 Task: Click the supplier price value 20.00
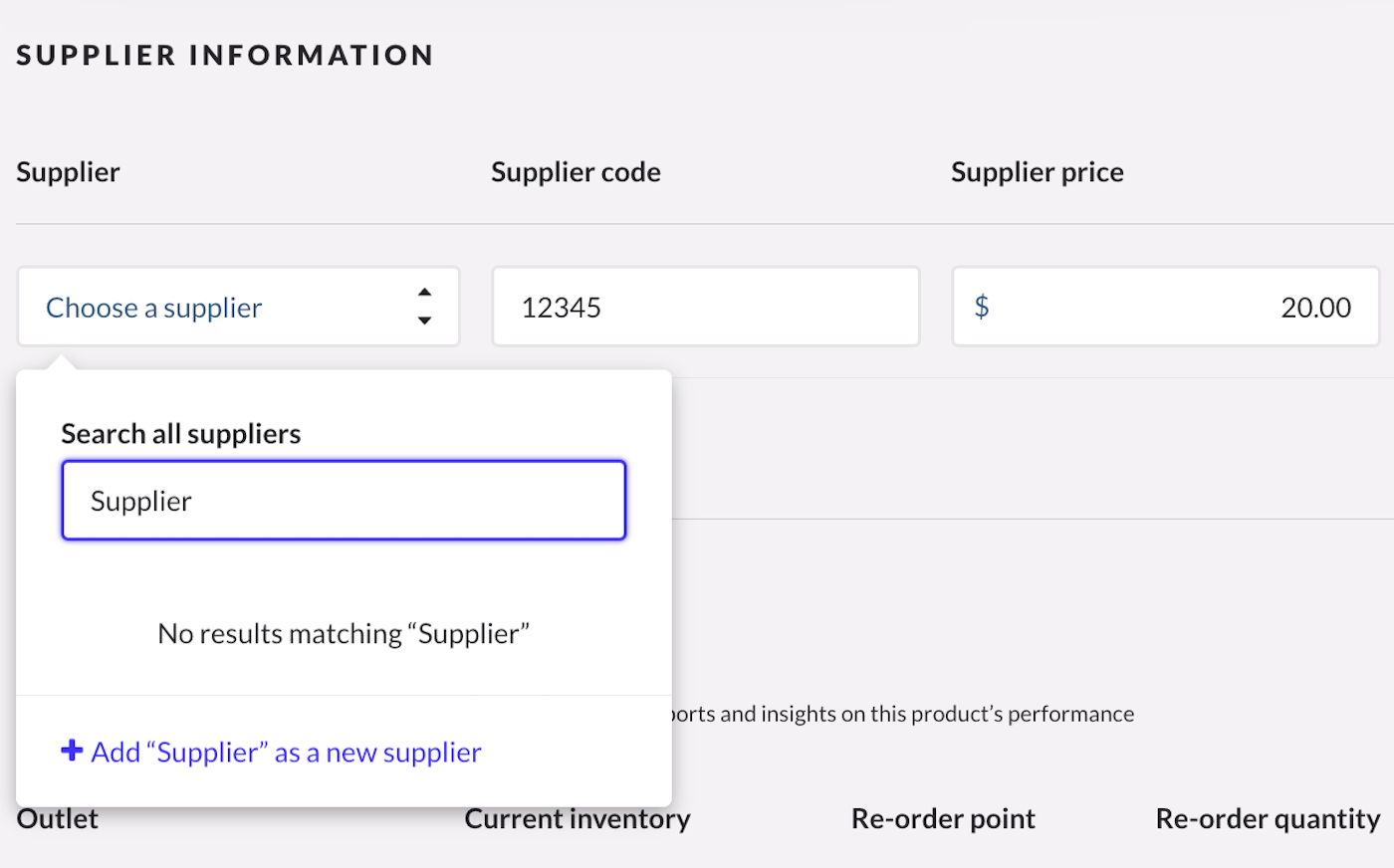pyautogui.click(x=1314, y=308)
